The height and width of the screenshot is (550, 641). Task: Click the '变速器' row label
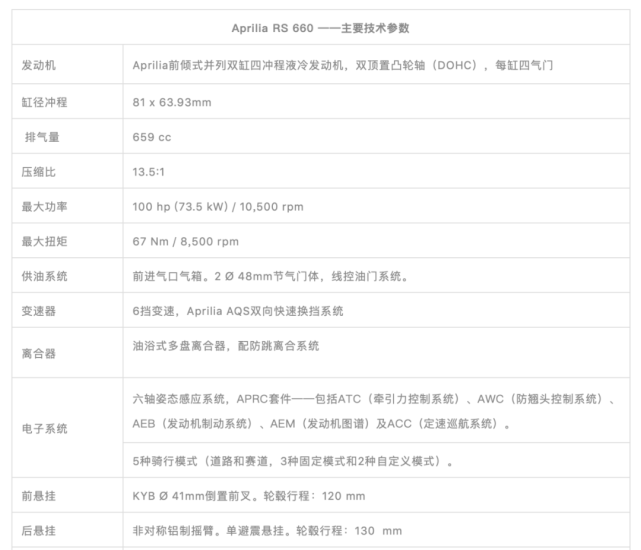(x=39, y=311)
